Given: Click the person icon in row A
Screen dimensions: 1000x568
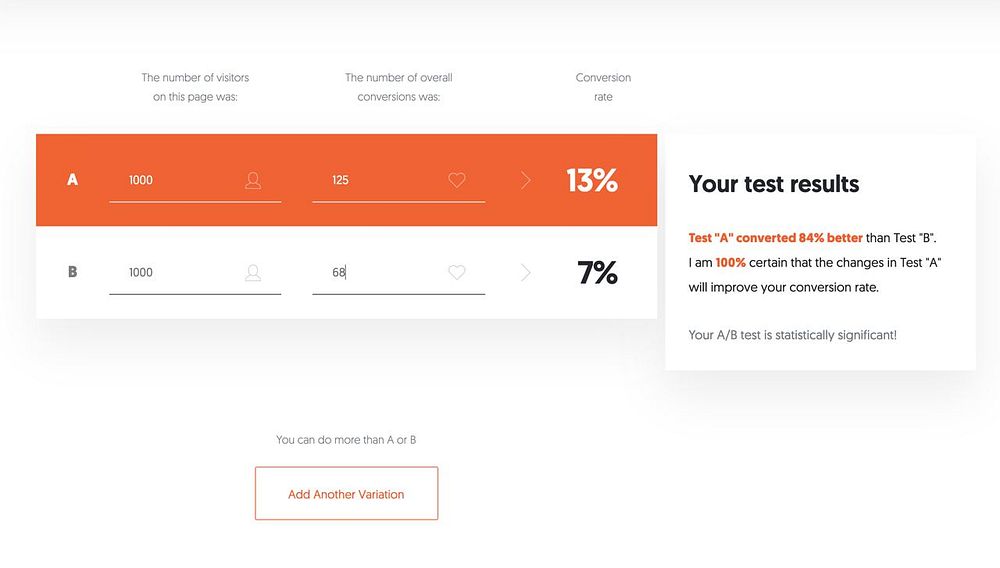Looking at the screenshot, I should tap(253, 181).
